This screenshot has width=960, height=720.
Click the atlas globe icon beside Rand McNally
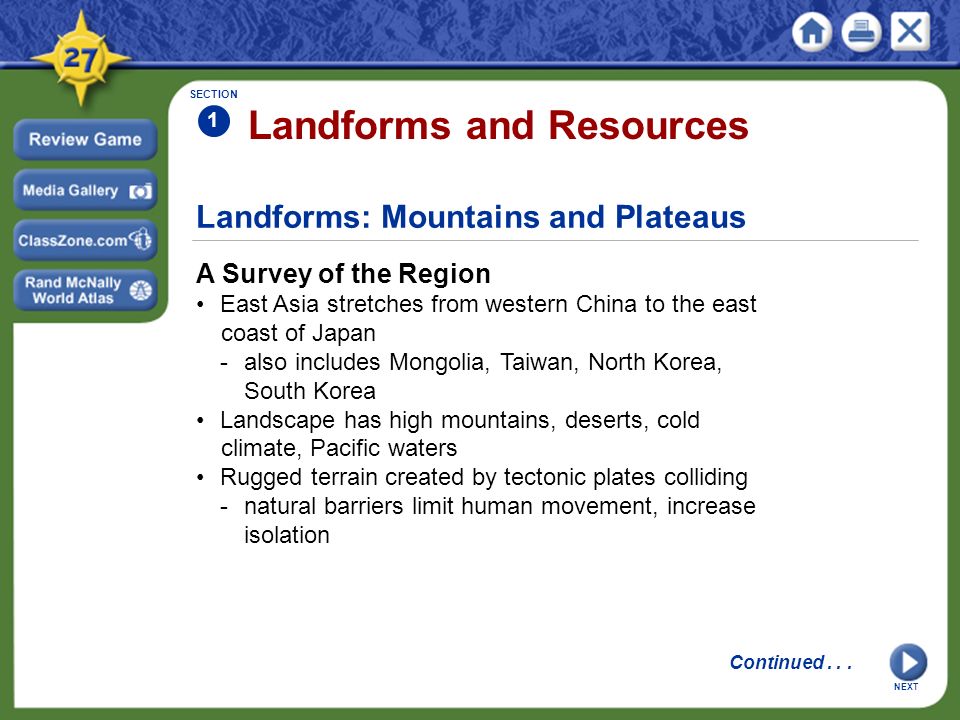(140, 290)
